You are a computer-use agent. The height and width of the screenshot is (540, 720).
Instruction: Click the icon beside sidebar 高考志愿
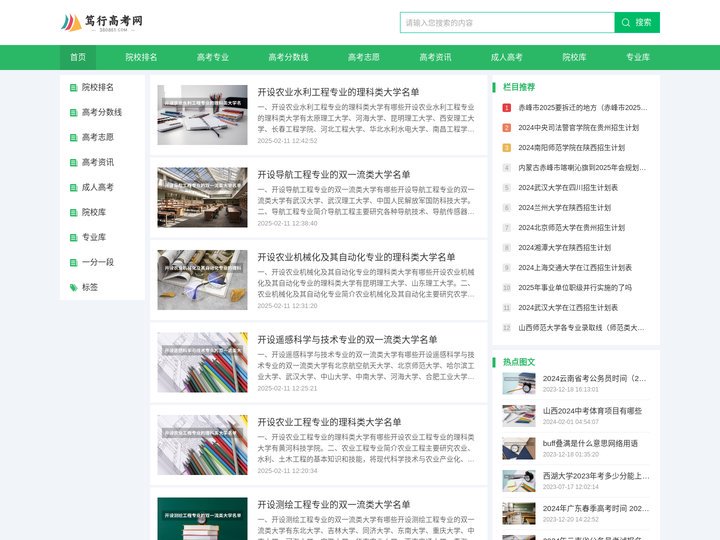click(73, 137)
